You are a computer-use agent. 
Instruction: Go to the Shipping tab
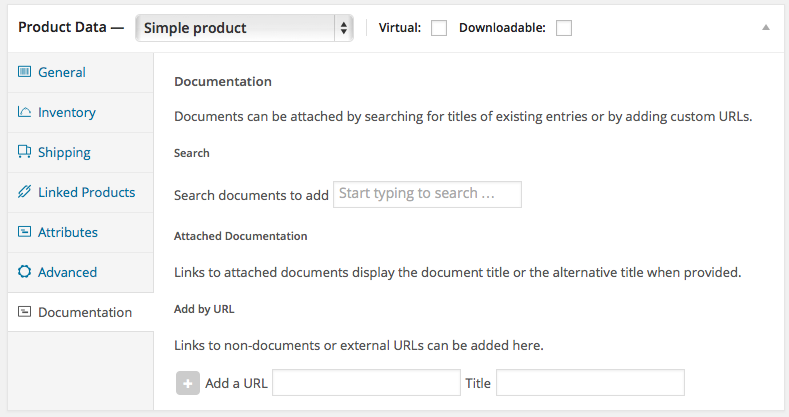coord(64,152)
